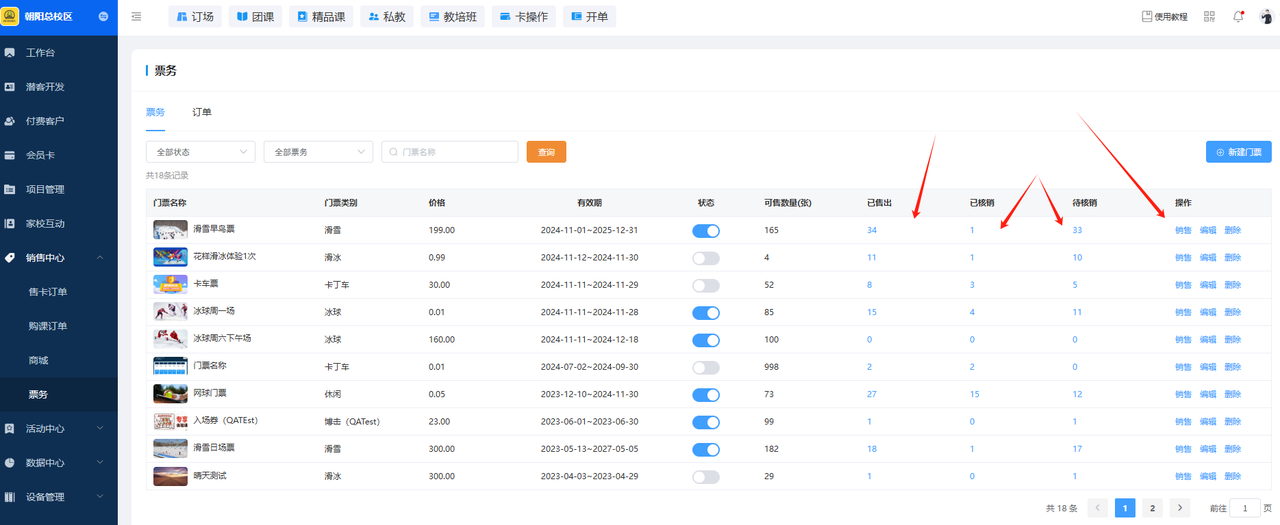Open 会员卡 in the sidebar
The width and height of the screenshot is (1280, 525).
click(x=40, y=155)
